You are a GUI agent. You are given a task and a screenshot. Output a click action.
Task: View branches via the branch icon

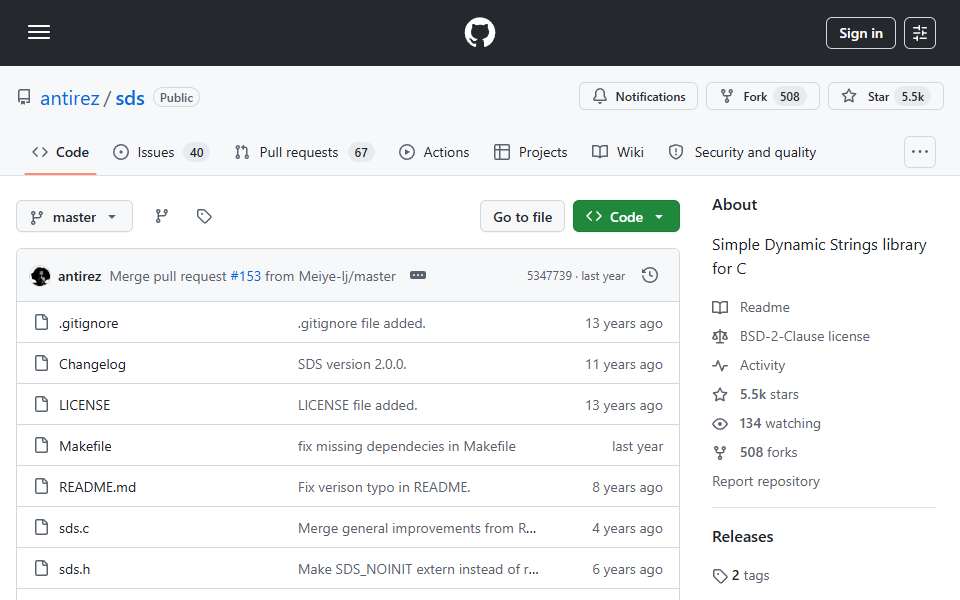click(162, 216)
